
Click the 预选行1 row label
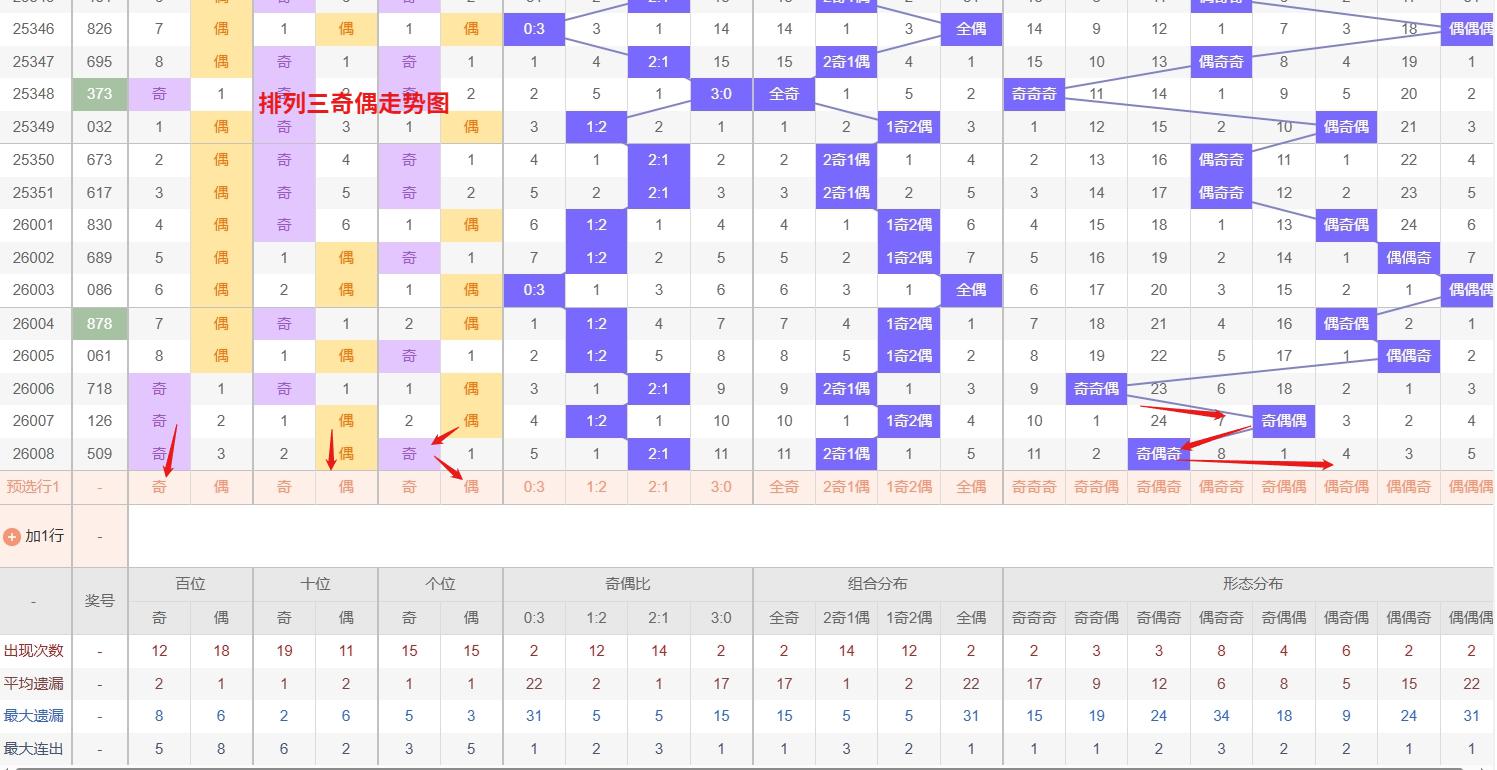pos(34,487)
